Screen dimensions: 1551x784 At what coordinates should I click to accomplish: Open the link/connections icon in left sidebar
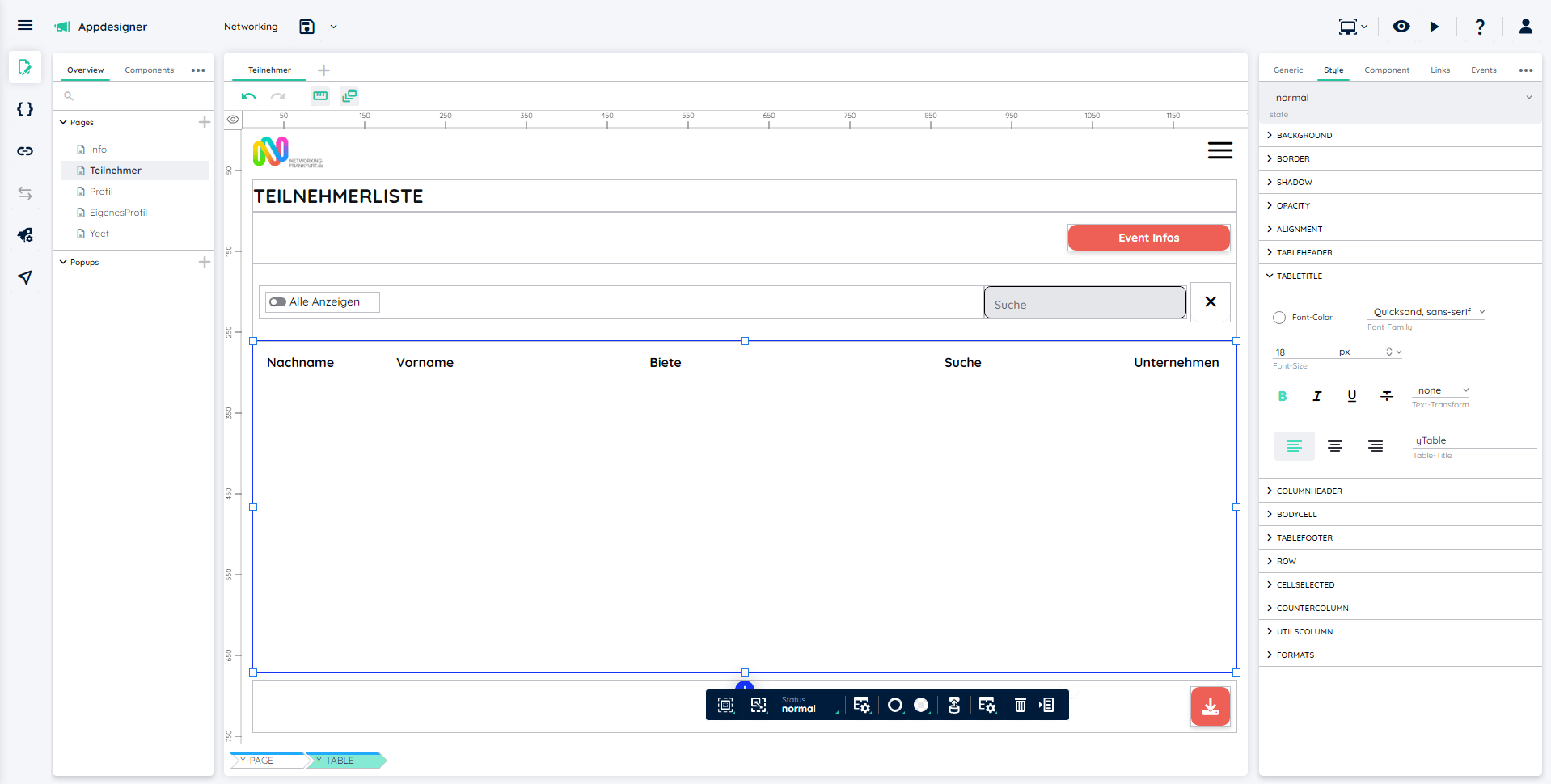(25, 151)
